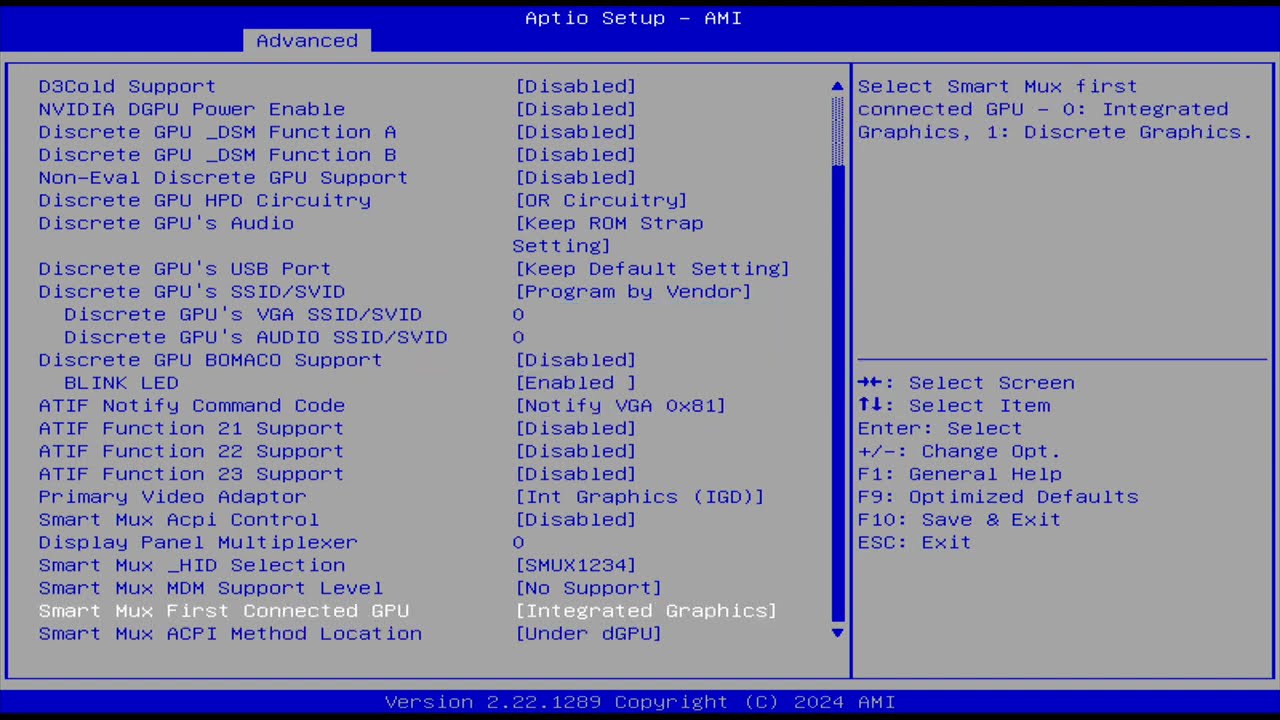1280x720 pixels.
Task: Select Discrete GPU _DSM Function B label
Action: pyautogui.click(x=217, y=155)
